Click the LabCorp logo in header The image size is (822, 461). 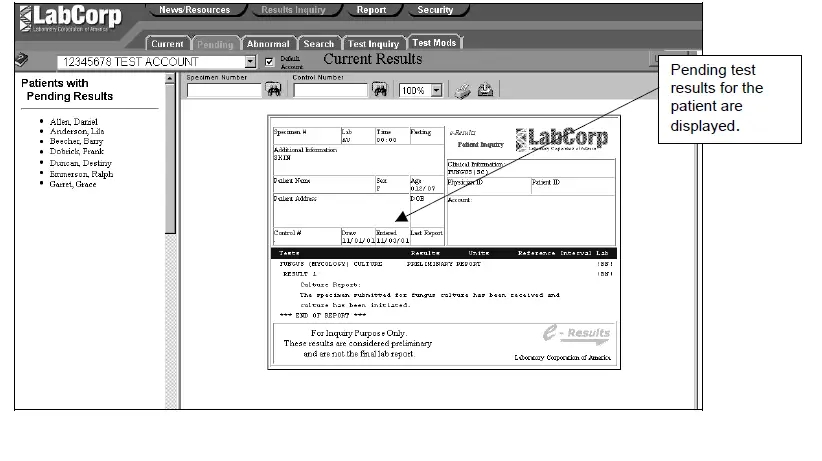71,18
